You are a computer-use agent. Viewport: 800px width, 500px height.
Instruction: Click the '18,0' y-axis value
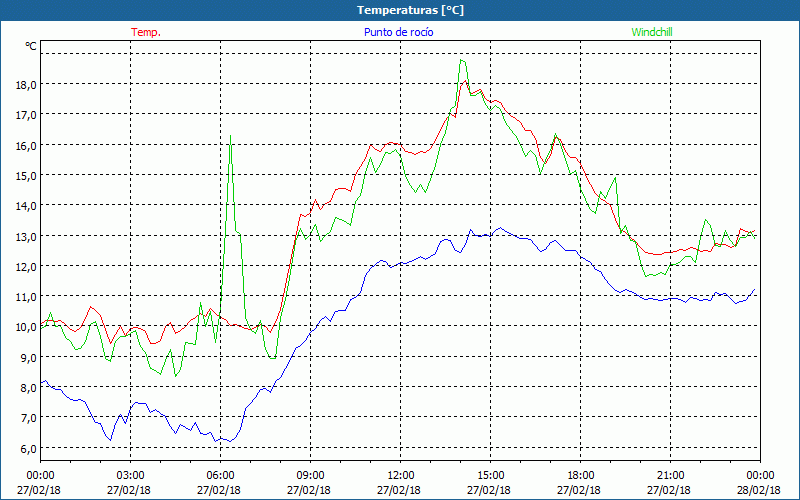(26, 85)
